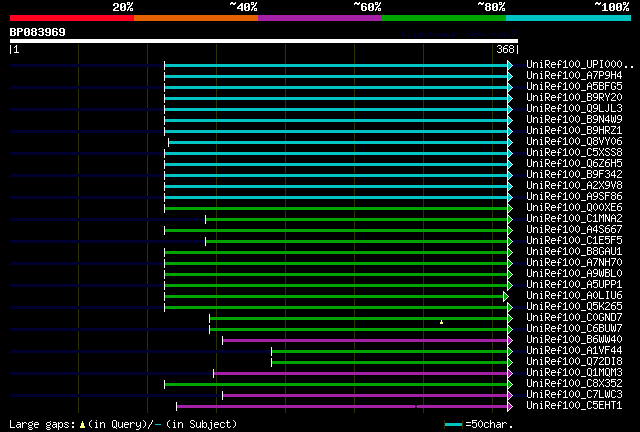This screenshot has height=432, width=640.
Task: Select the UniRef100_Q5K265 label
Action: pos(574,307)
